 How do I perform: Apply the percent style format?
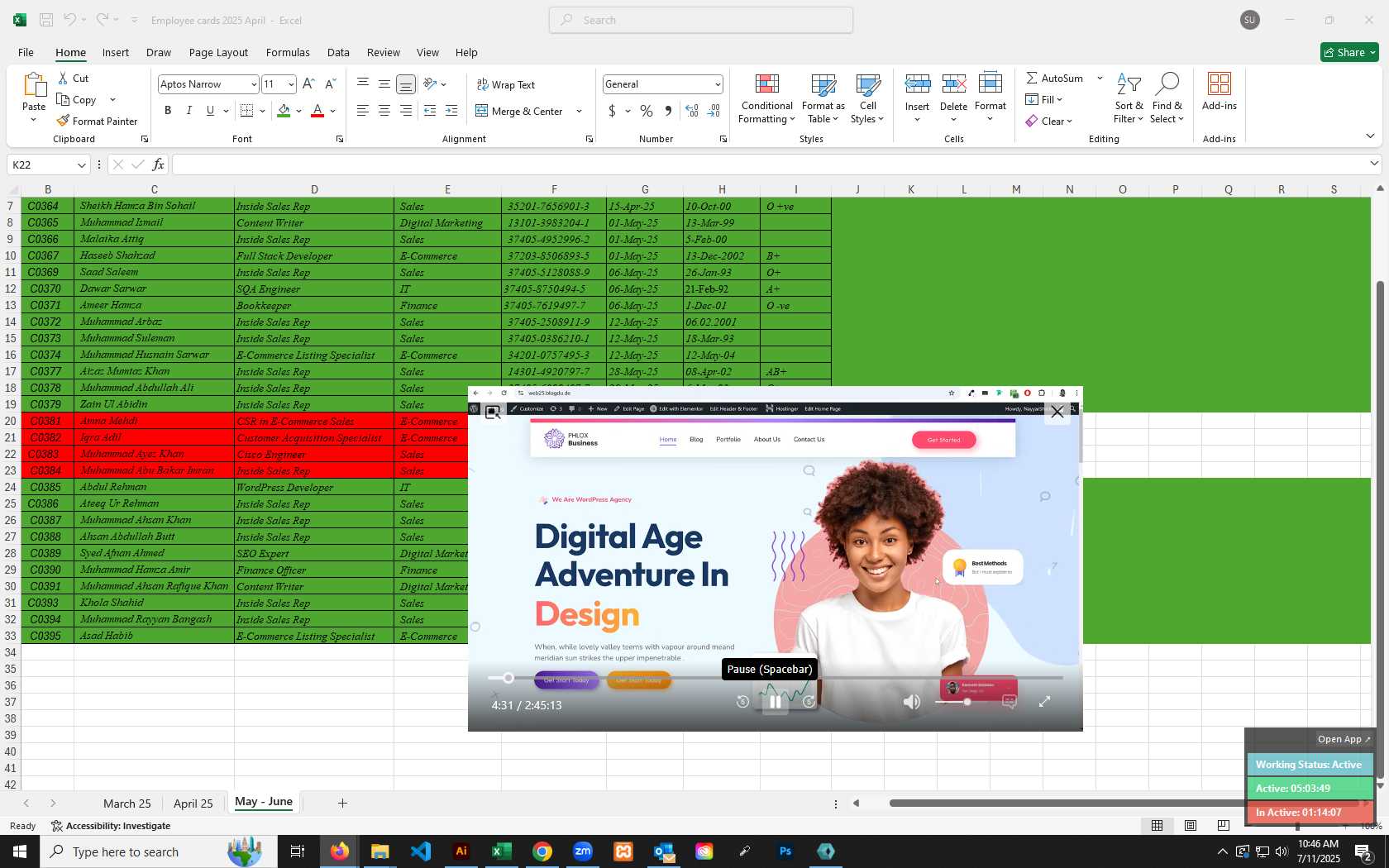[647, 111]
